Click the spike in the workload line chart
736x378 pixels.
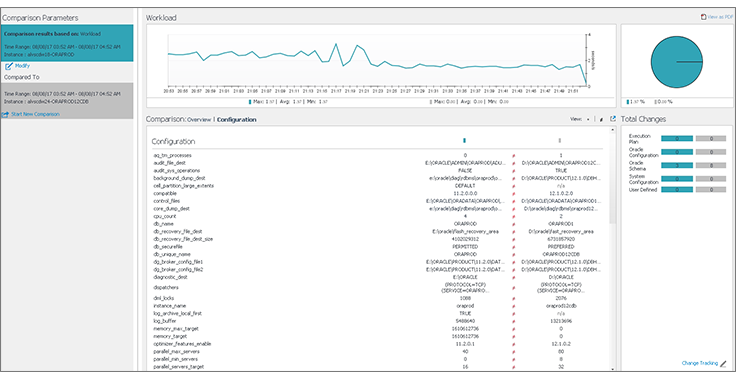point(336,44)
